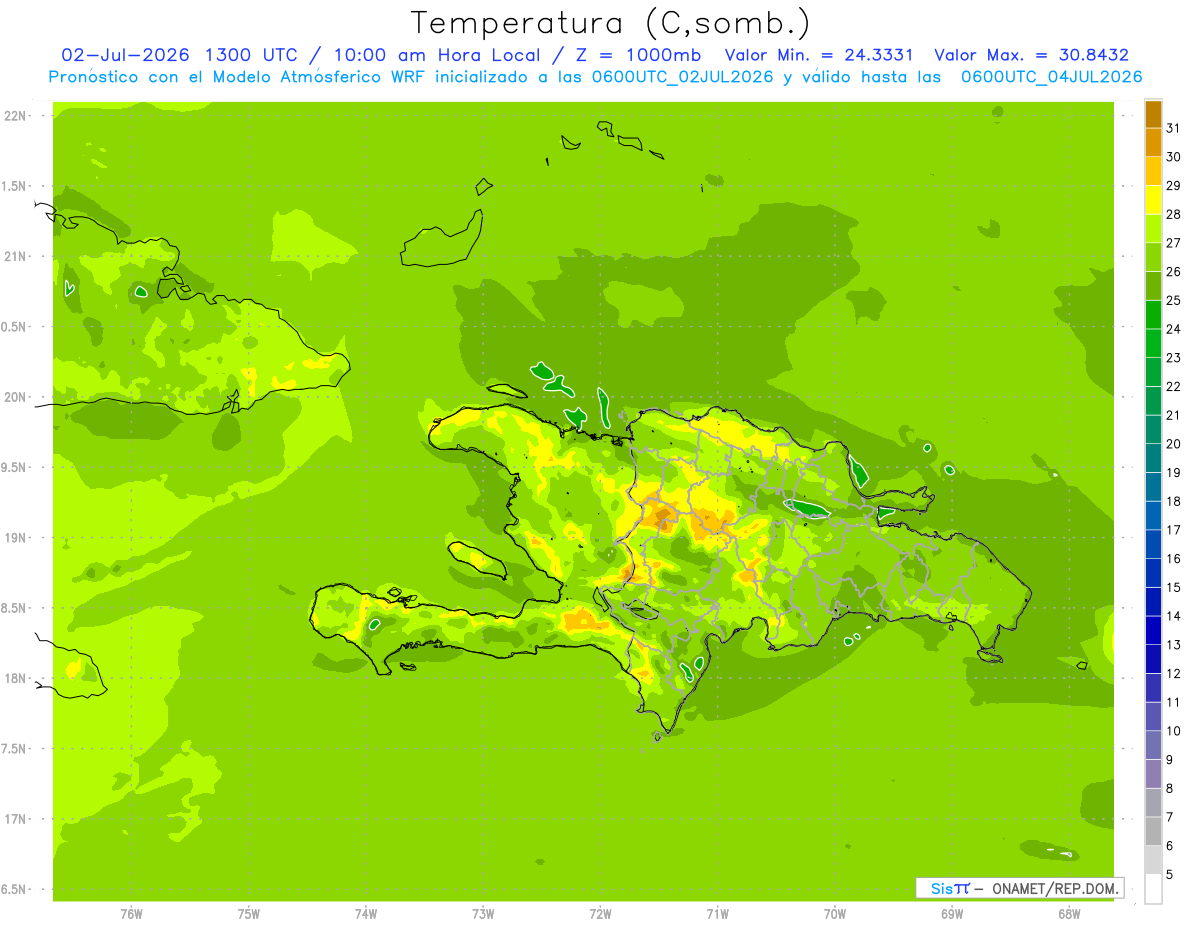The height and width of the screenshot is (927, 1200).
Task: Click the '74W' longitude label
Action: (366, 914)
